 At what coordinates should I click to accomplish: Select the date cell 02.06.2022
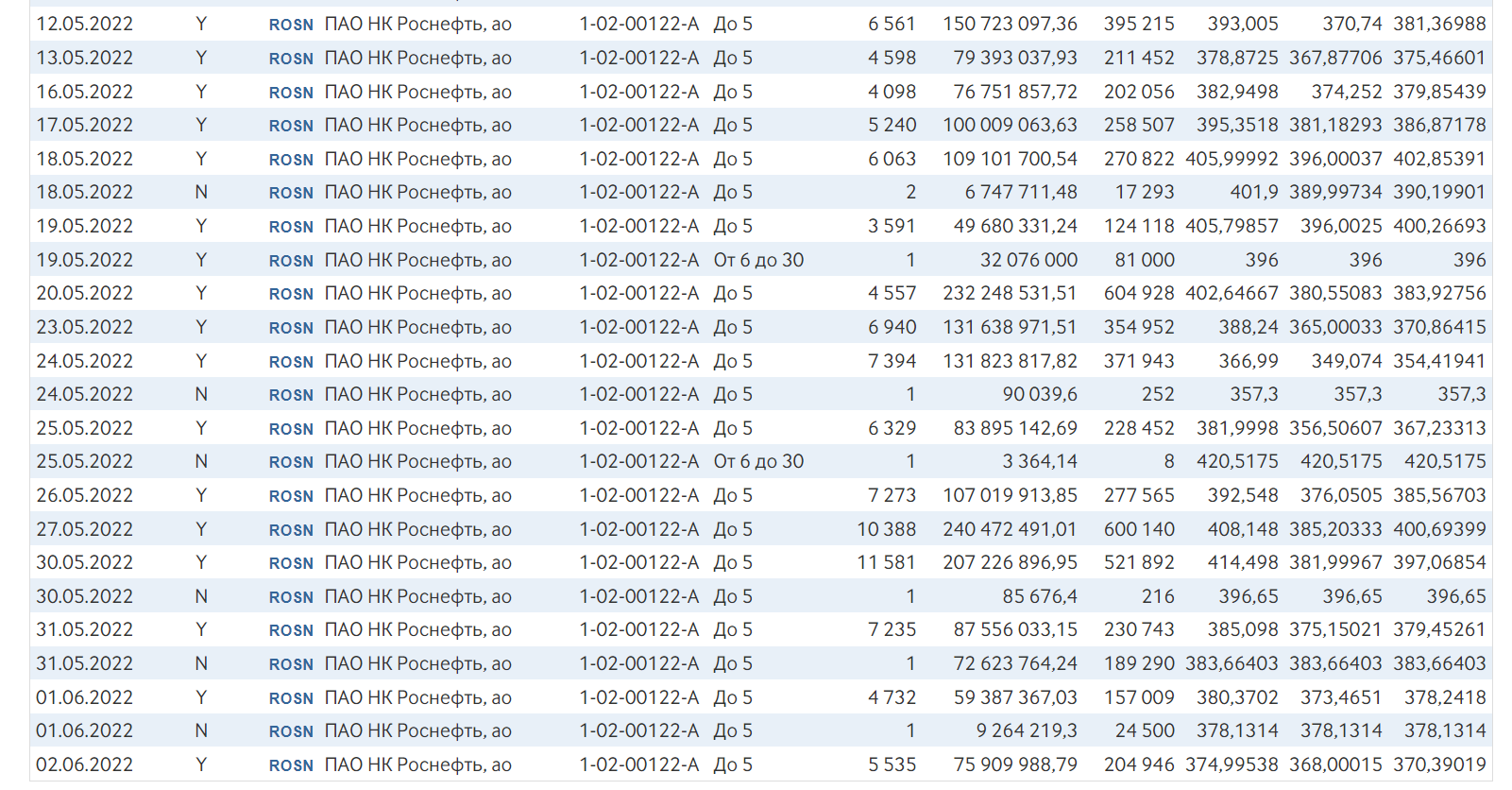[85, 764]
